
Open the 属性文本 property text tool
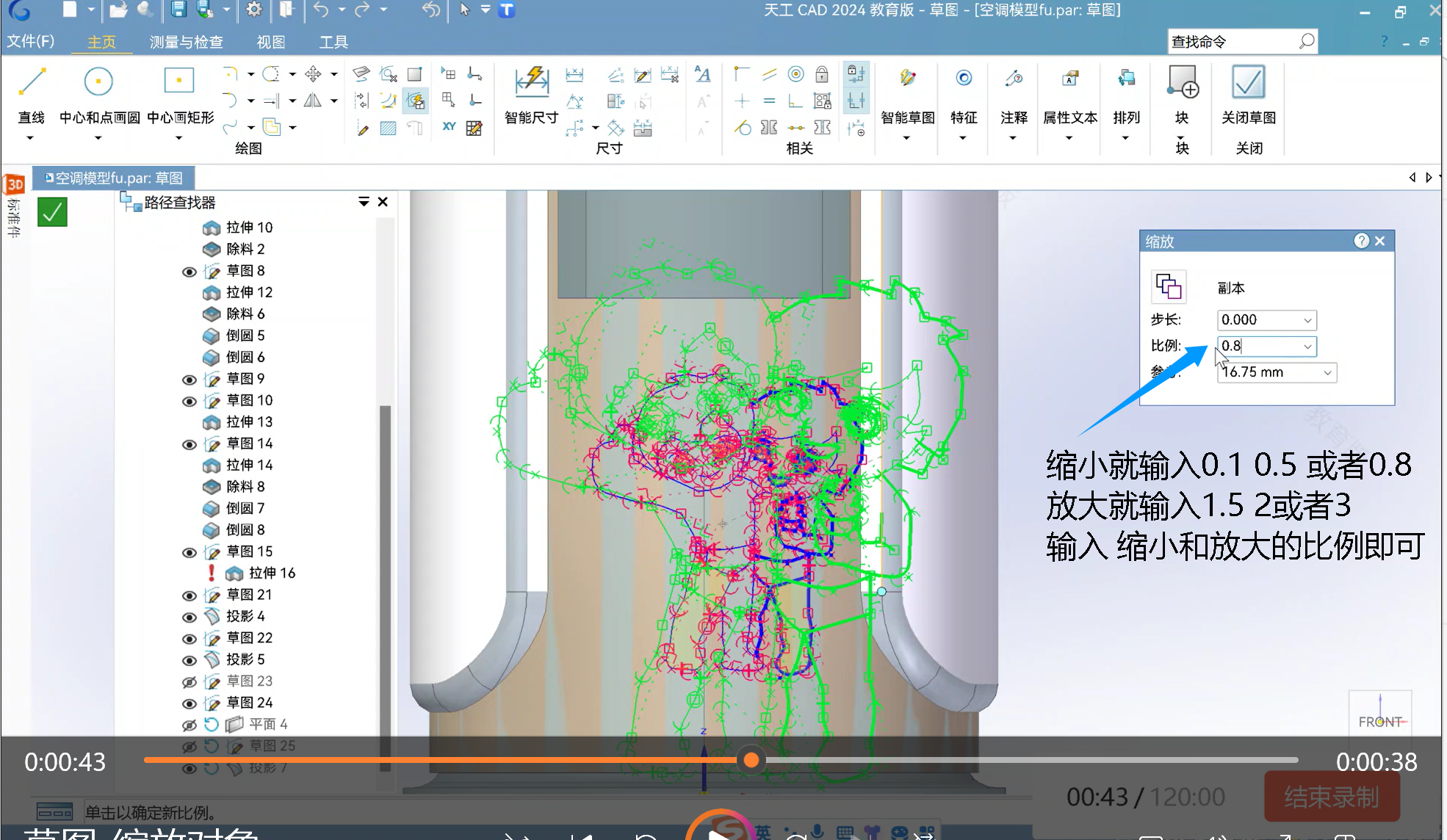click(x=1070, y=78)
